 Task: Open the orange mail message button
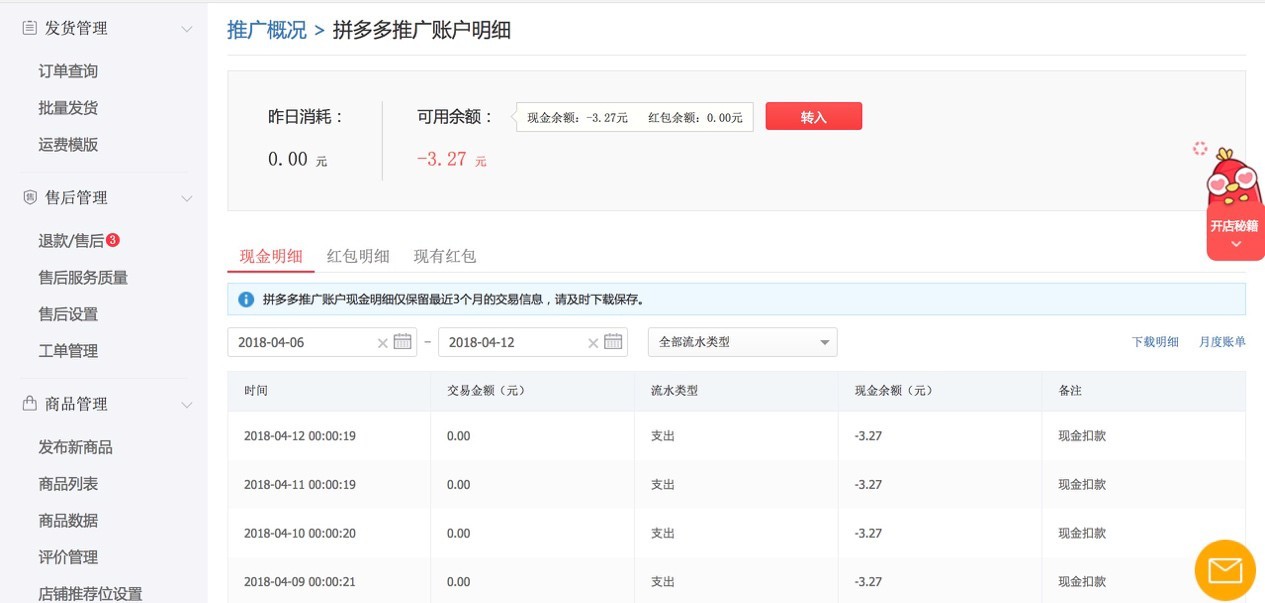click(1225, 570)
